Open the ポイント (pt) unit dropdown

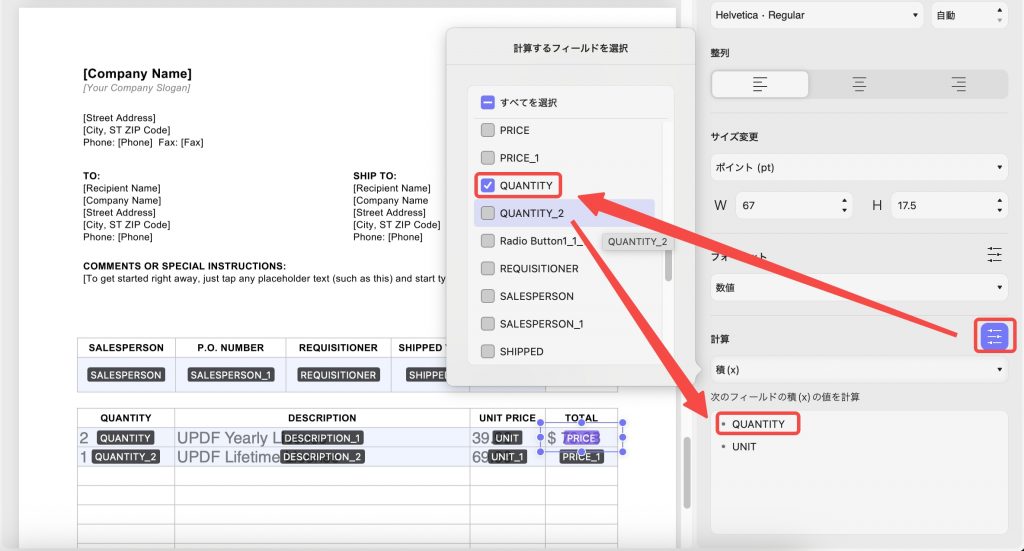[x=859, y=167]
